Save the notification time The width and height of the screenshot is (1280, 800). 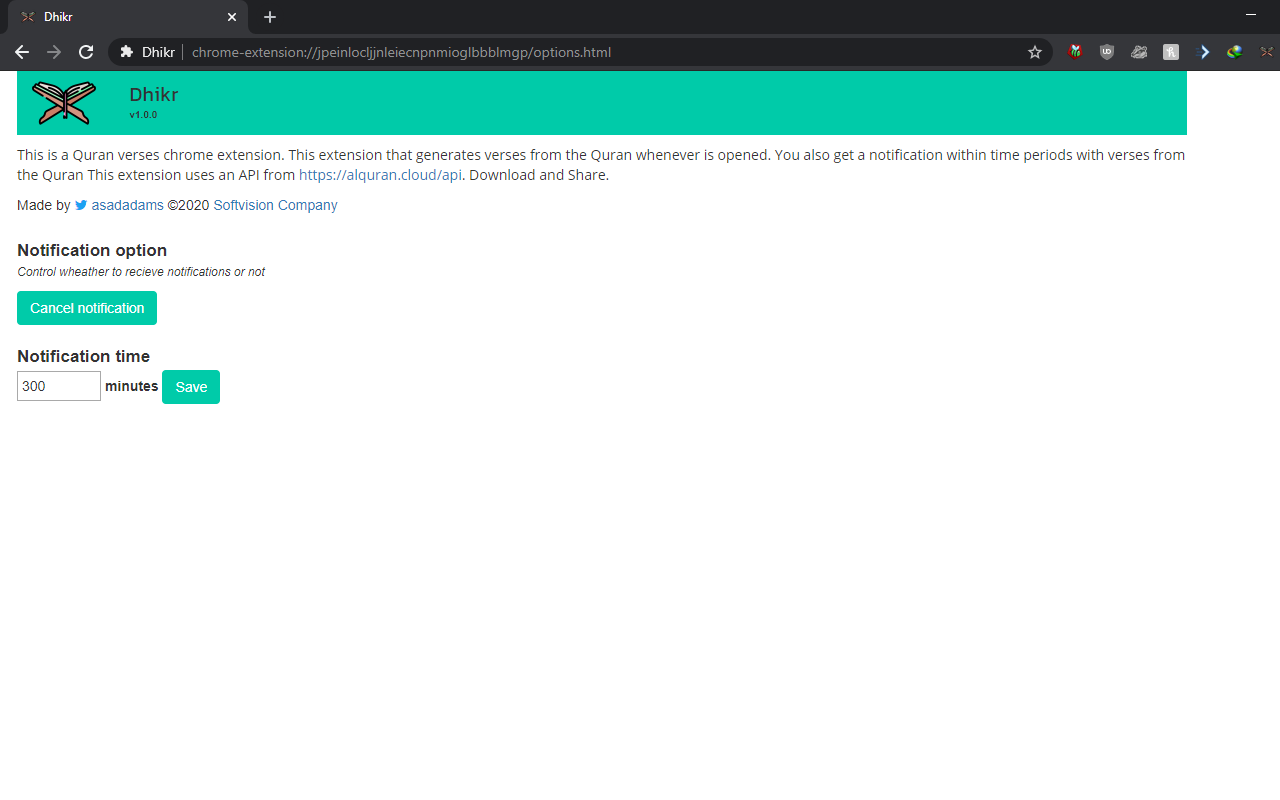[x=191, y=387]
